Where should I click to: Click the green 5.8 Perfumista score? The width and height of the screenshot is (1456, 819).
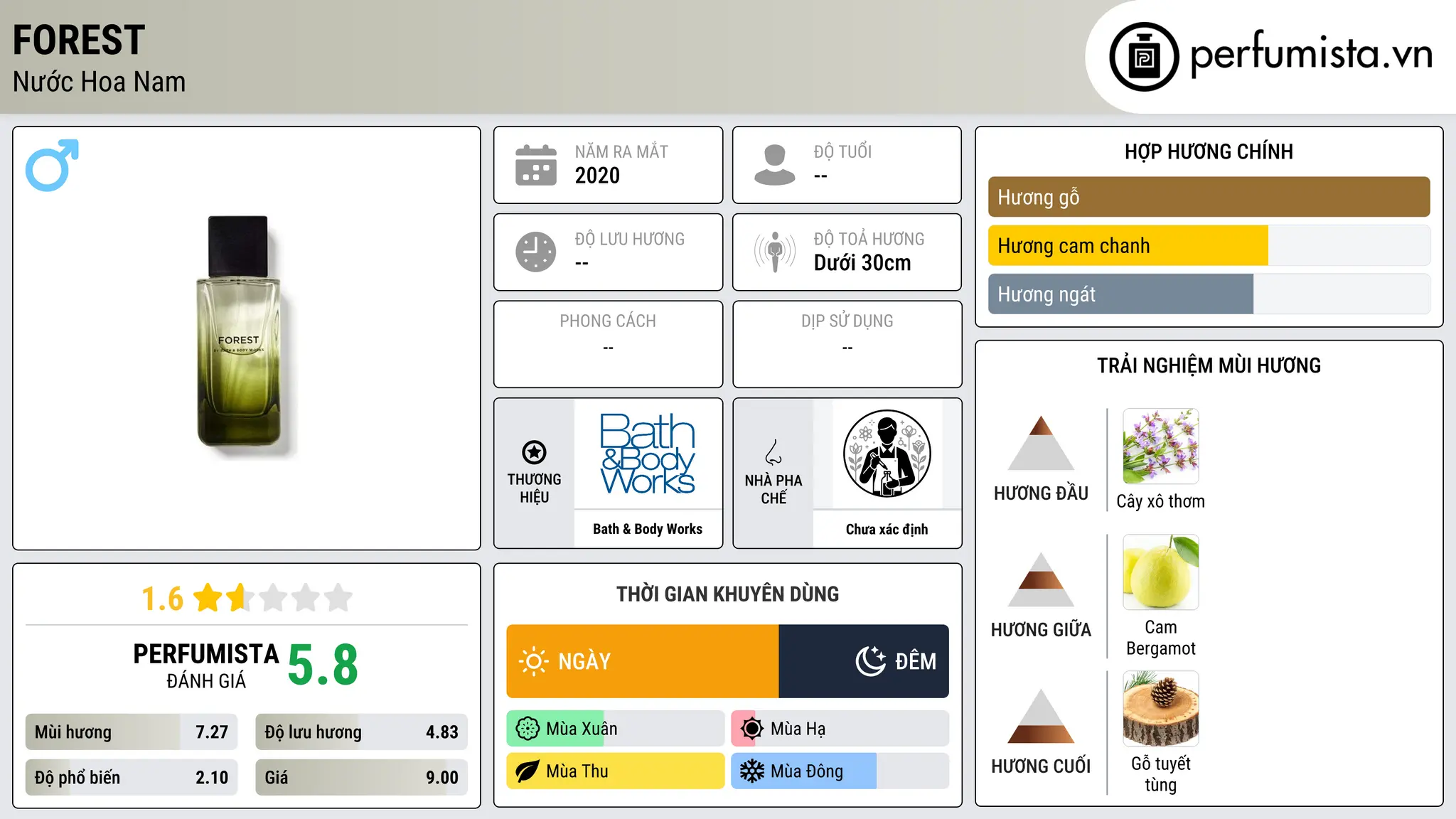click(x=323, y=665)
